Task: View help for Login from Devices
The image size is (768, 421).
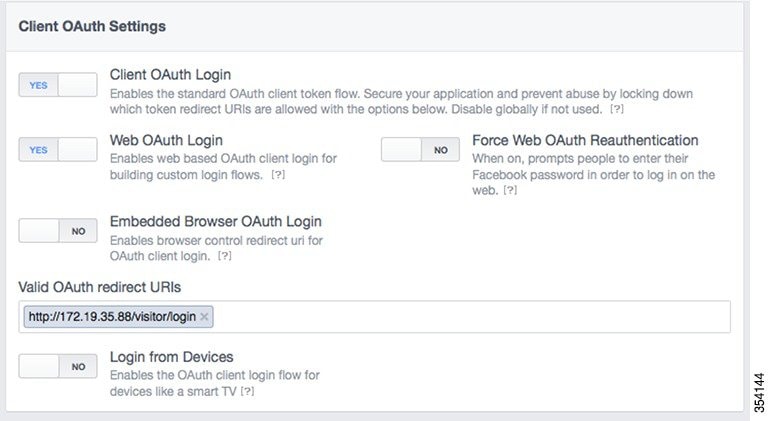Action: [x=246, y=391]
